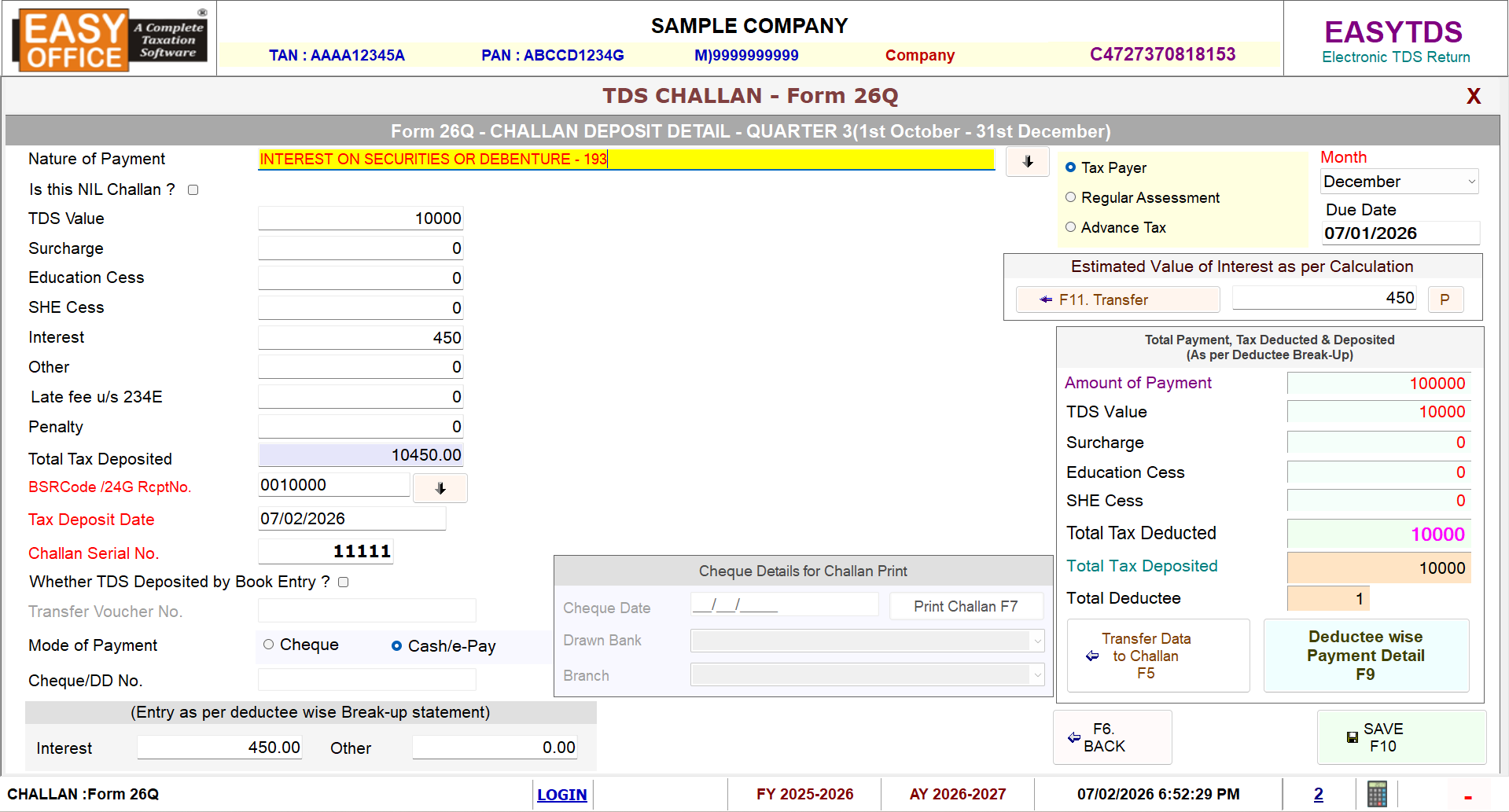Click Transfer Data to Challan F5

pos(1158,656)
